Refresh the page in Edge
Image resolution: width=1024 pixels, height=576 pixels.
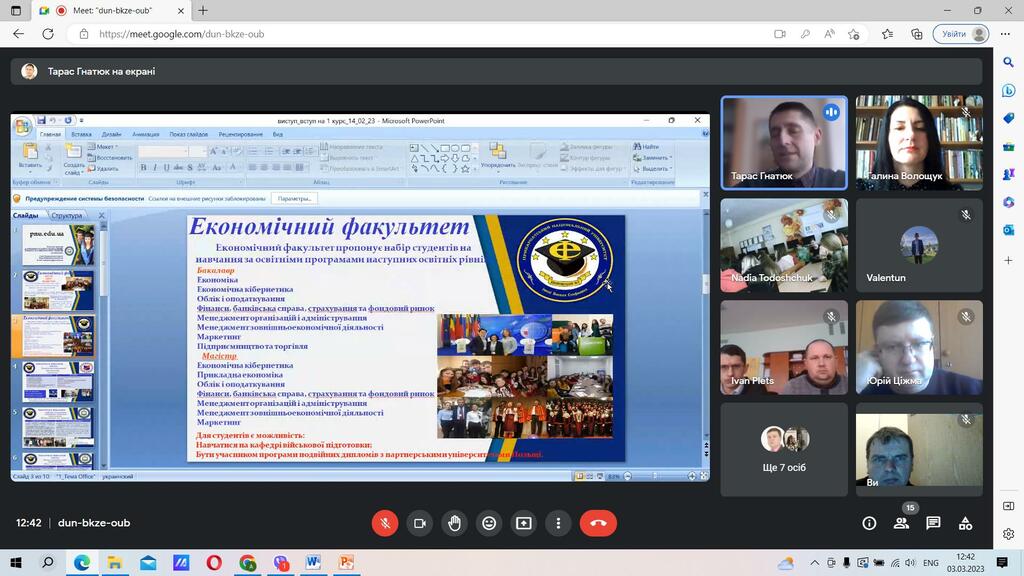47,34
